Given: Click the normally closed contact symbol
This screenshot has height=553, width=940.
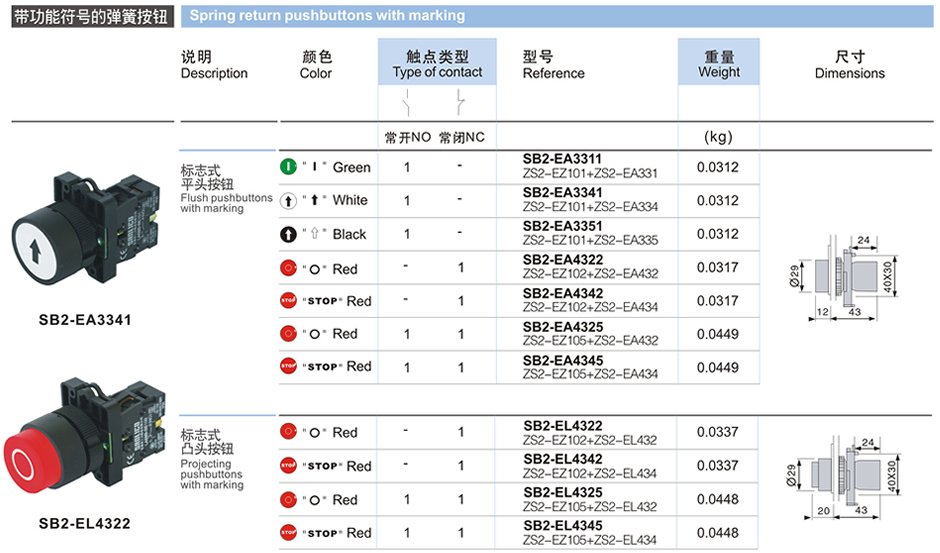Looking at the screenshot, I should pos(460,103).
